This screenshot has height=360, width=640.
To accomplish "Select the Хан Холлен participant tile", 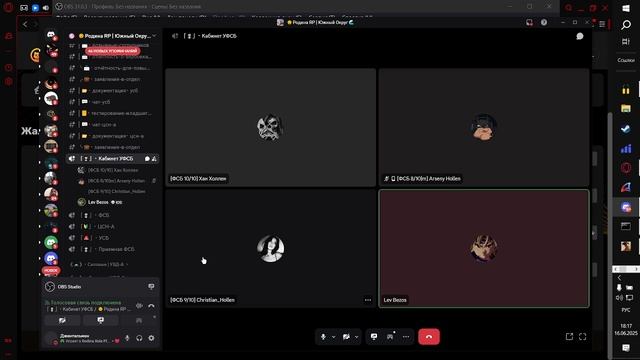I will click(x=271, y=127).
